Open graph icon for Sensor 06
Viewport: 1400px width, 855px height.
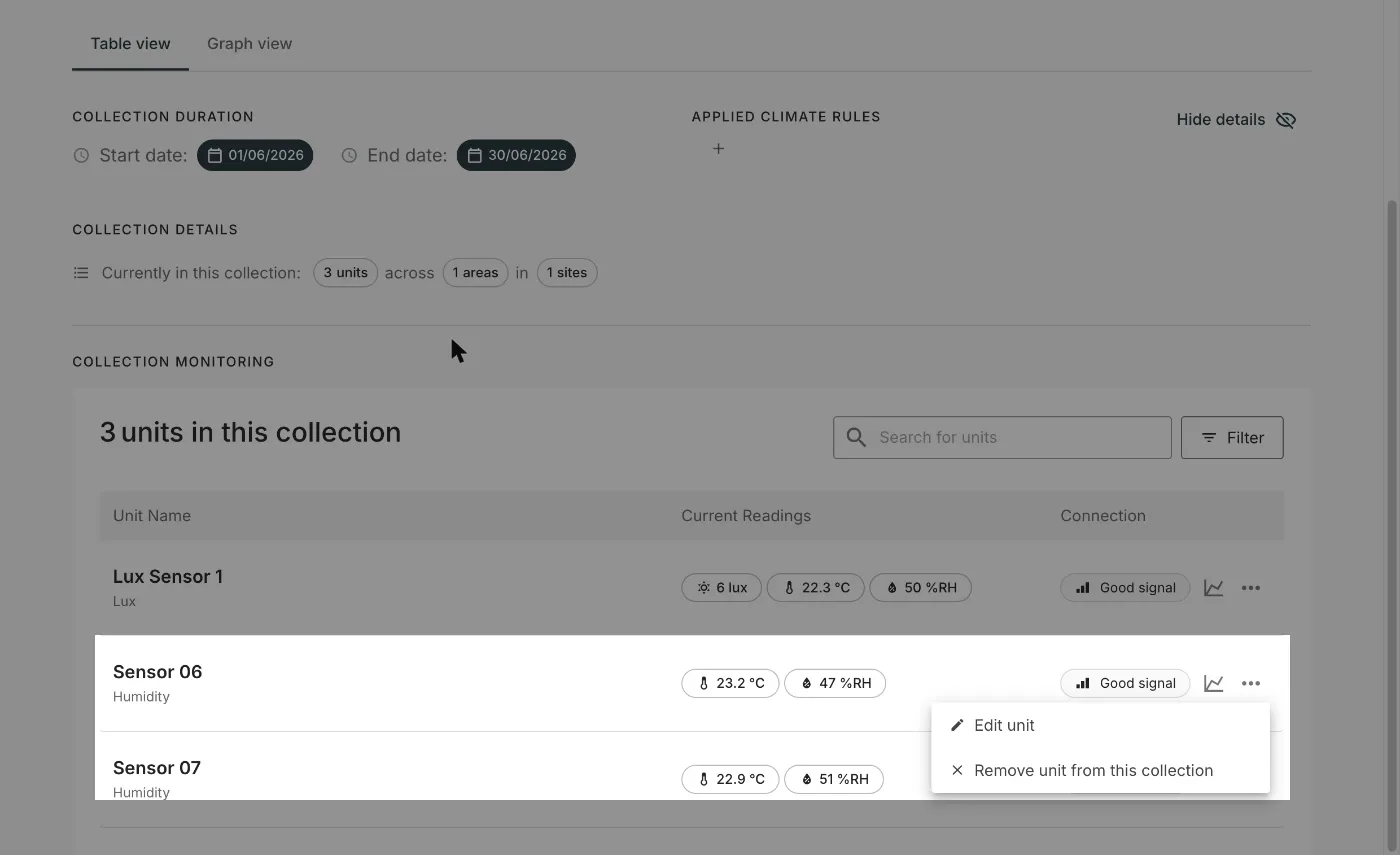coord(1213,683)
